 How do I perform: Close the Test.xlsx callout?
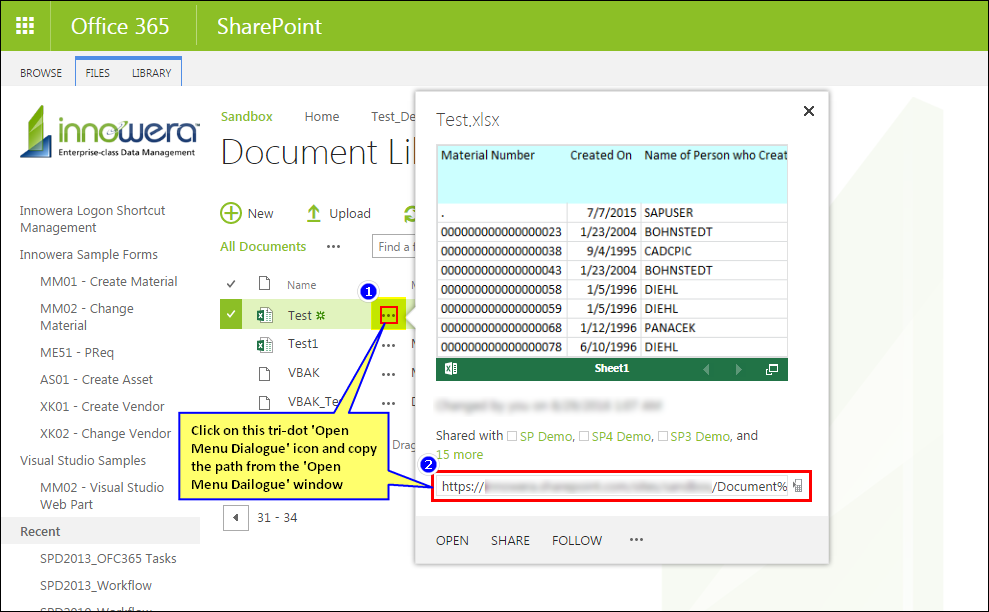809,111
